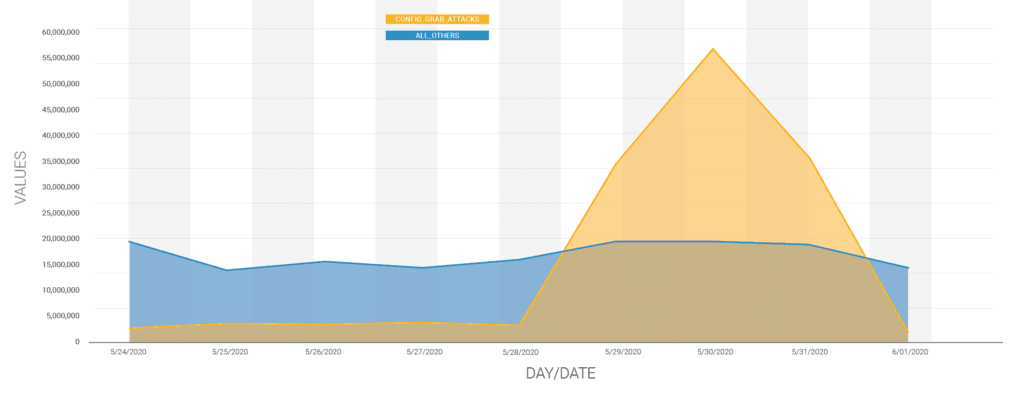Image resolution: width=1024 pixels, height=404 pixels.
Task: Click the 5/24/2020 x-axis date label
Action: (x=129, y=352)
